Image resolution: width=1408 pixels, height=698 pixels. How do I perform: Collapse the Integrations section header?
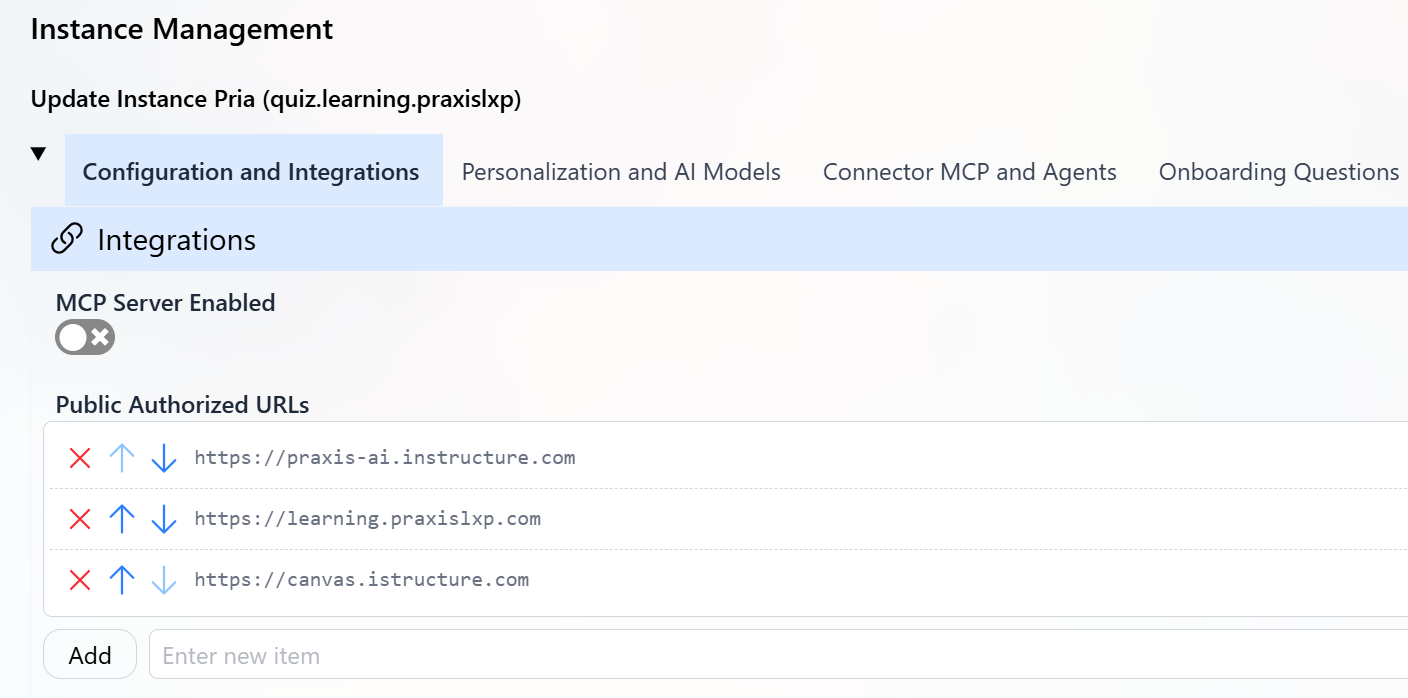[x=175, y=239]
